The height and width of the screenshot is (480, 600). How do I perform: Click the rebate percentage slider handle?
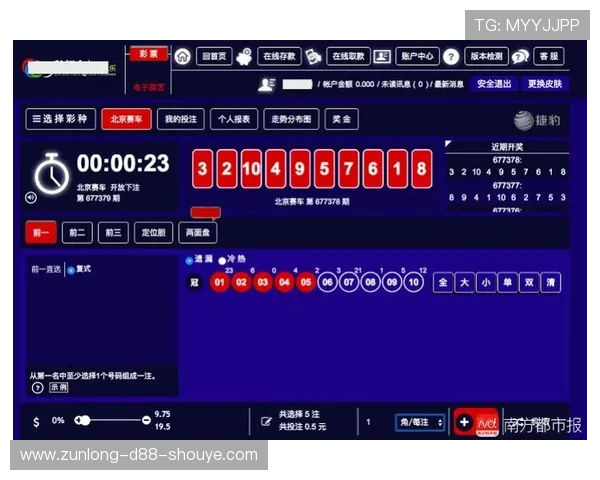pos(83,421)
